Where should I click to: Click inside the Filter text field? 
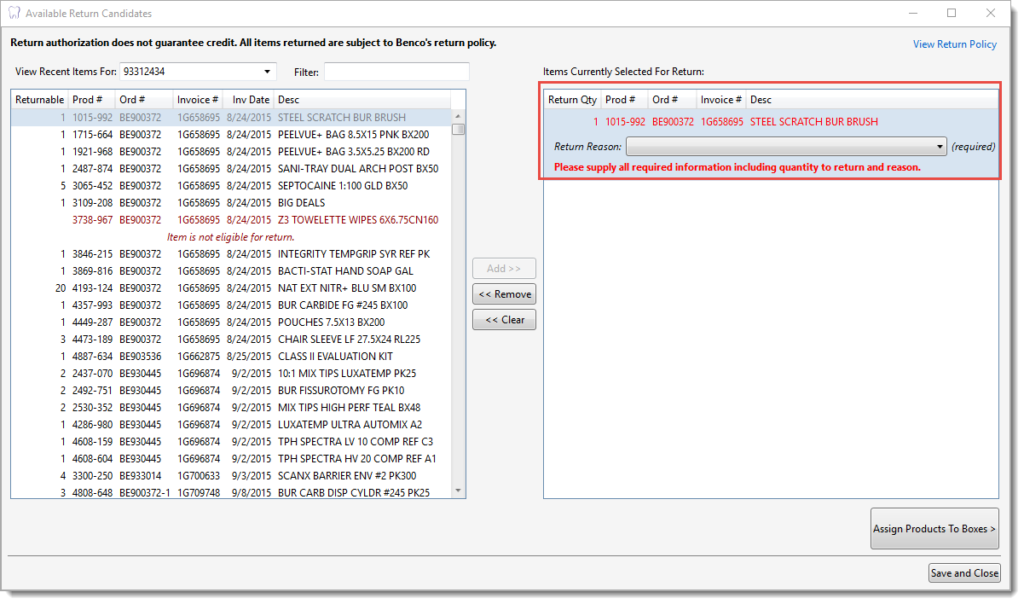396,72
